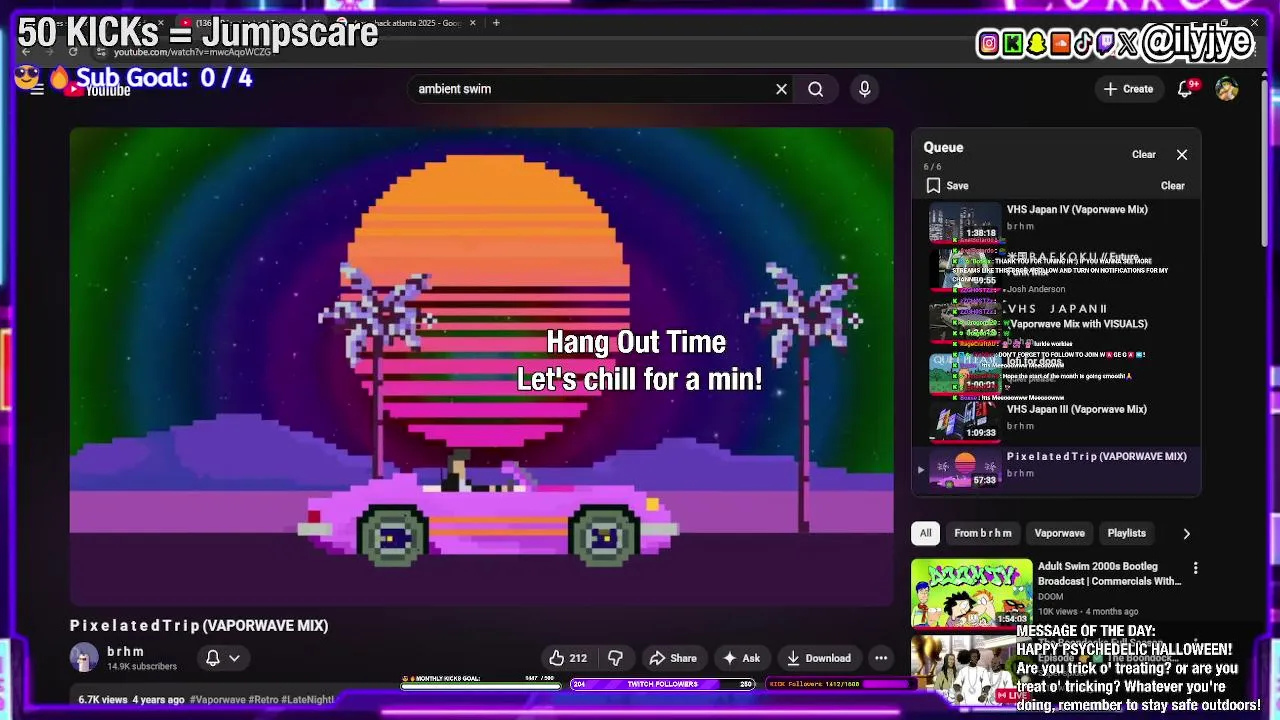Screen dimensions: 1280x720
Task: Open the account avatar menu
Action: point(1227,89)
